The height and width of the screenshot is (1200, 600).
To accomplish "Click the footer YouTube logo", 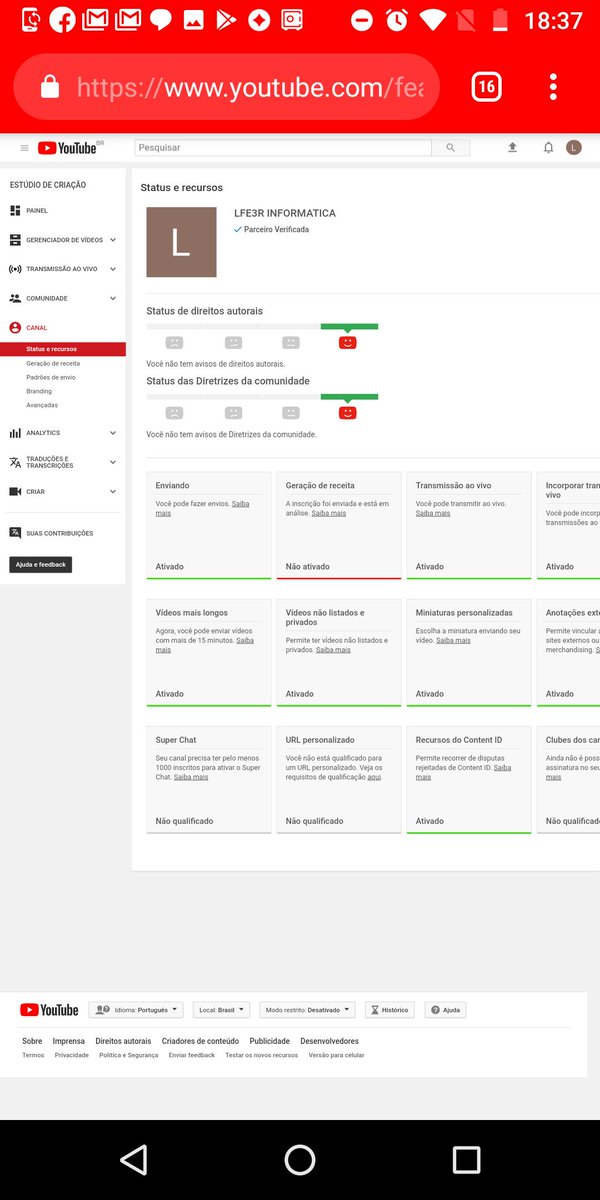I will tap(49, 1010).
